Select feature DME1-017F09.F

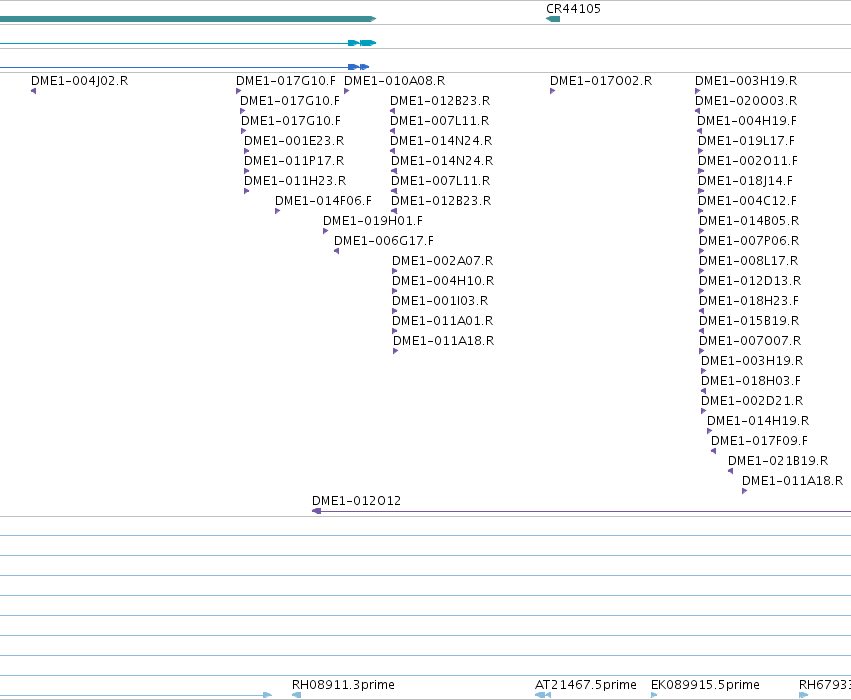[759, 441]
